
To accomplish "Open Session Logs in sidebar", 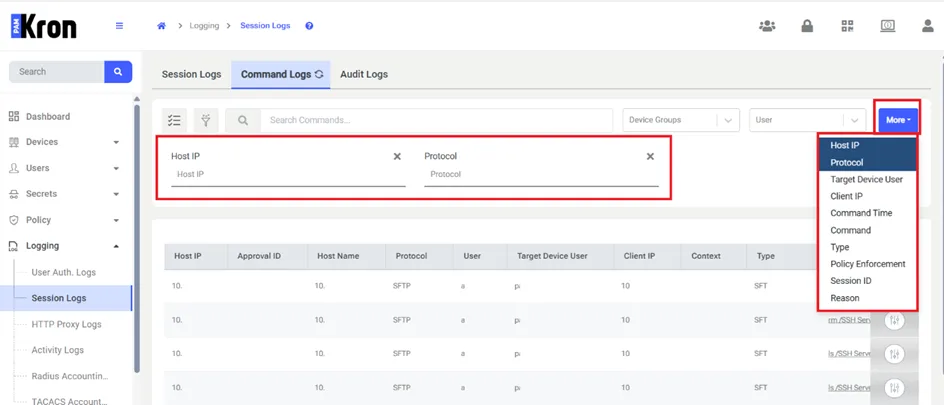I will coord(59,298).
